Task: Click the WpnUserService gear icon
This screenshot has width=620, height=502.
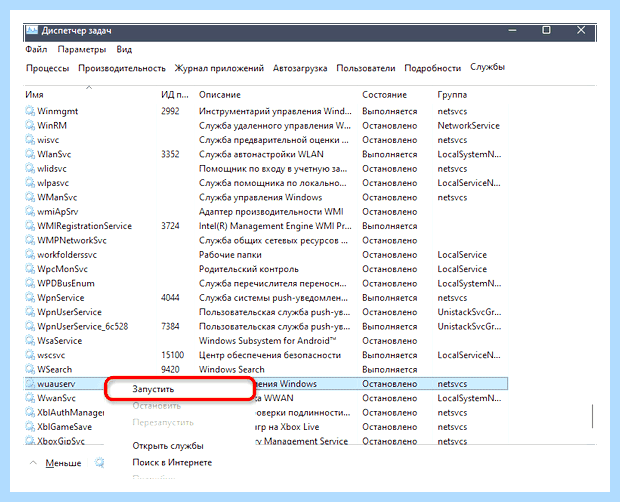Action: coord(30,312)
